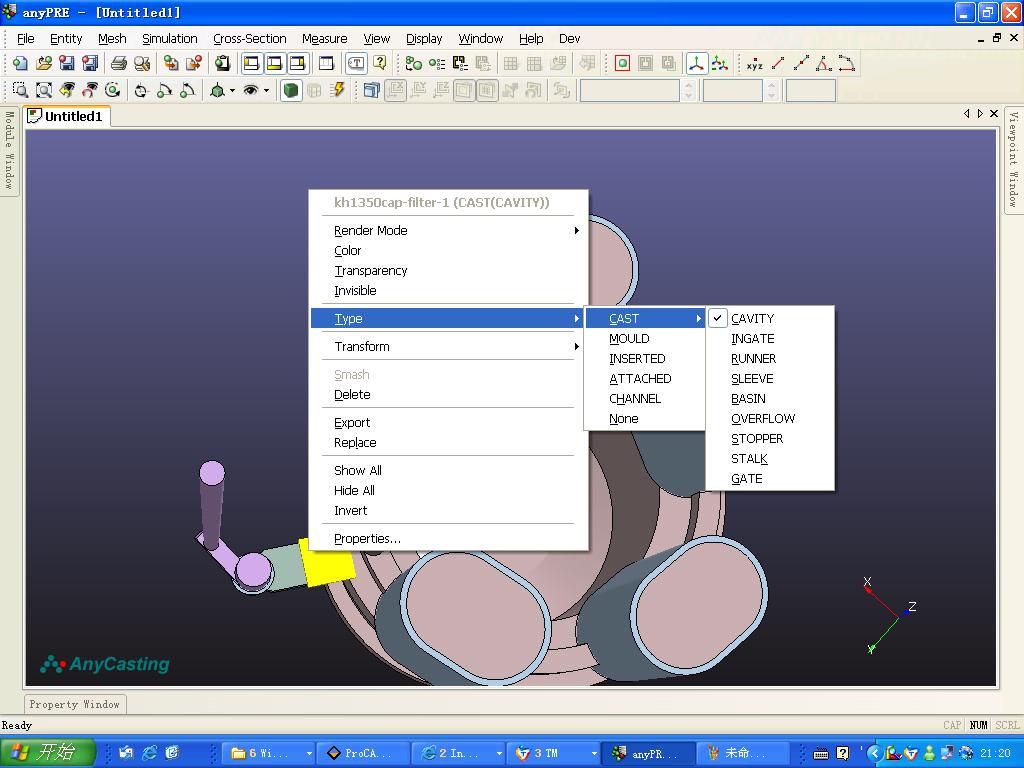Click the Help question mark icon
The width and height of the screenshot is (1024, 768).
(x=379, y=63)
